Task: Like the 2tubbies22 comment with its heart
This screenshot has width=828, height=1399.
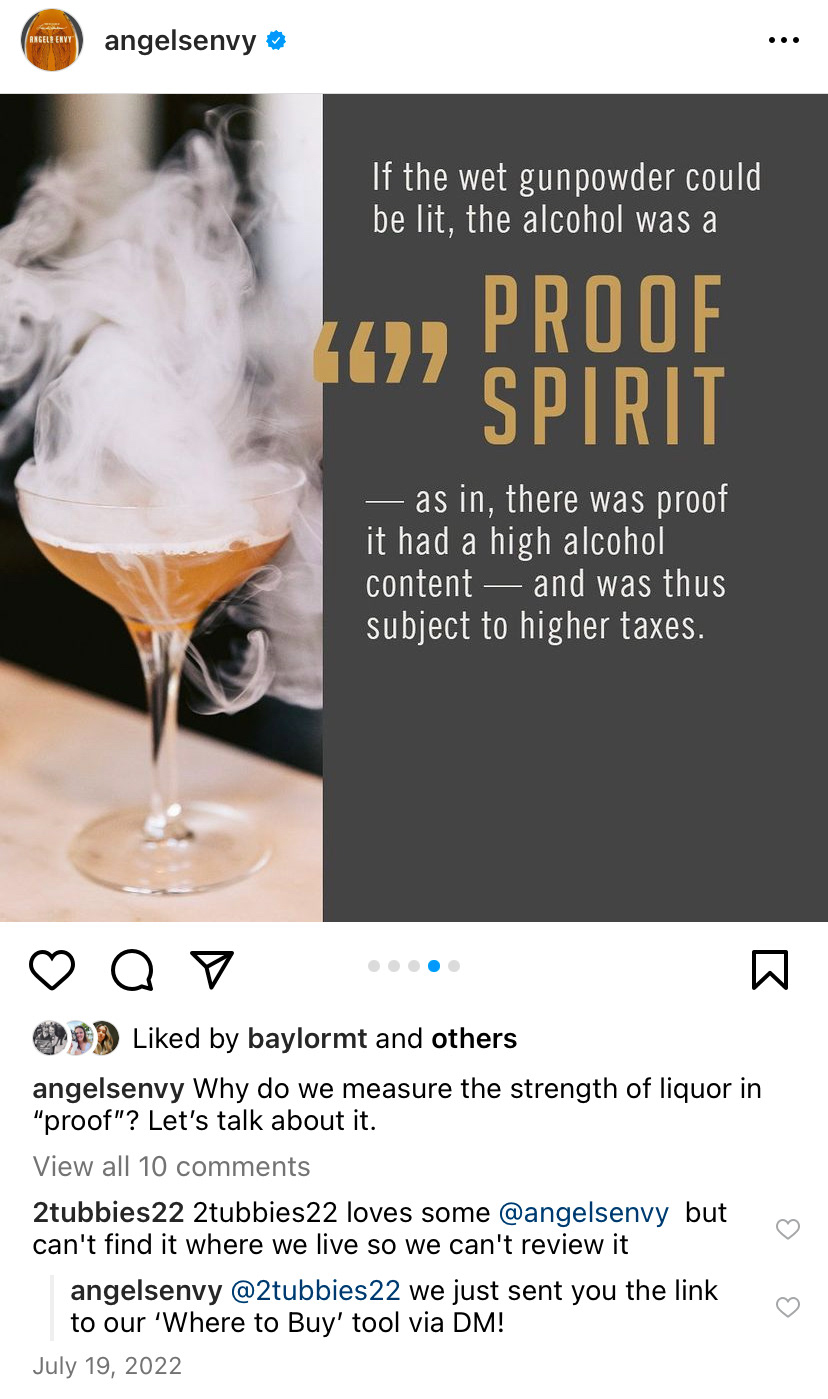Action: (x=788, y=1229)
